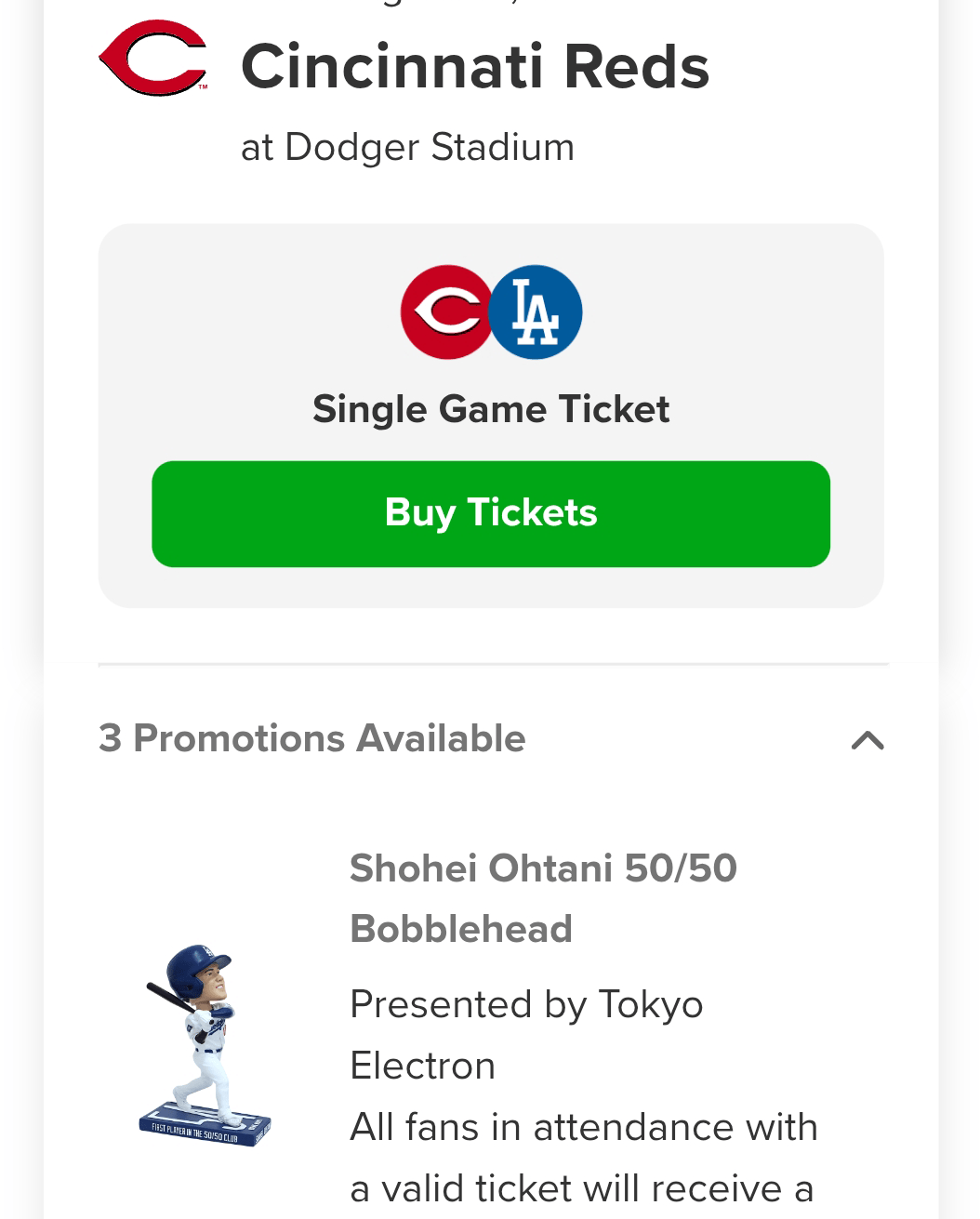Click the "All fans in attendance" description line
Screen dimensions: 980x1219
click(x=583, y=1127)
